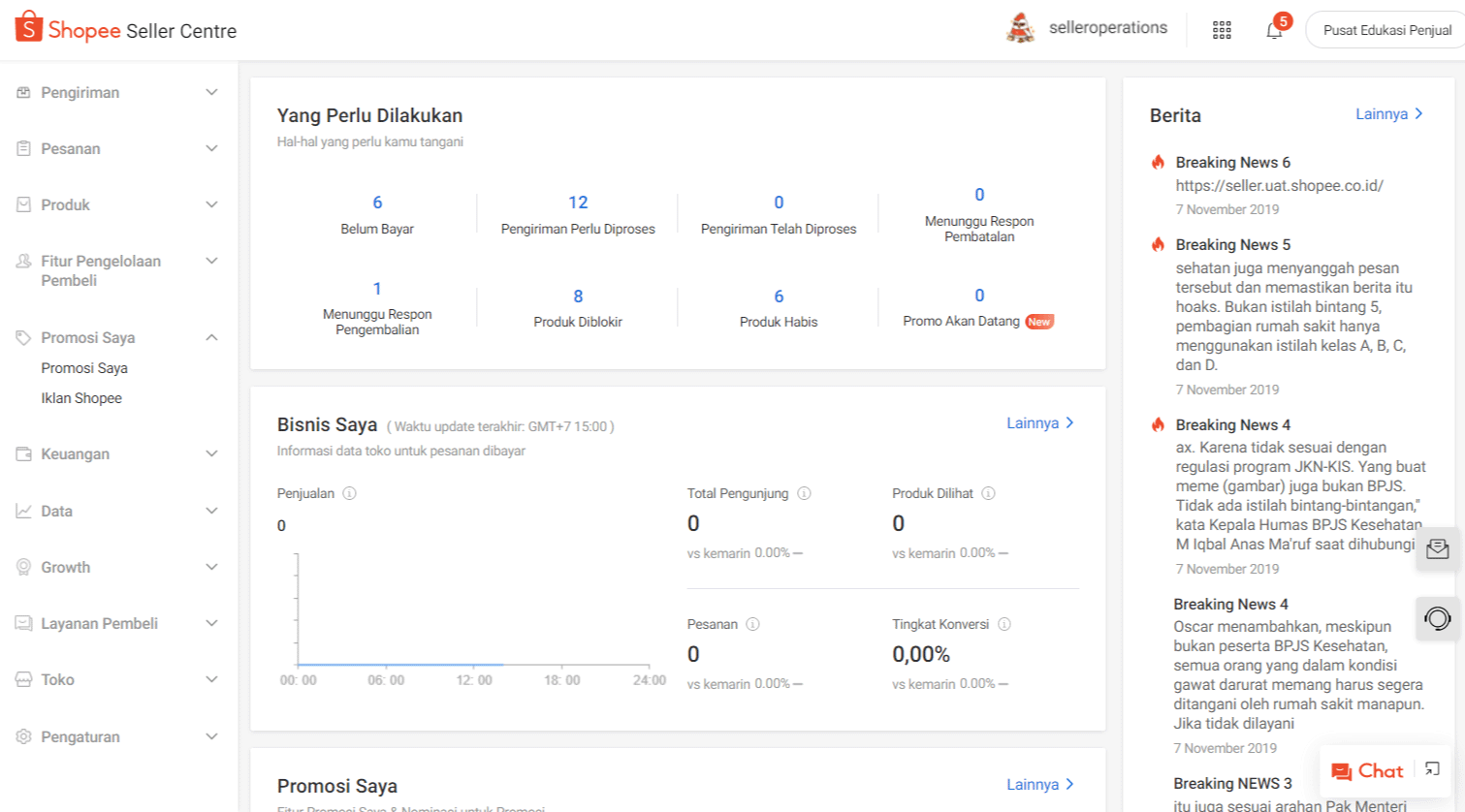Click the info icon beside Total Pengunjung
1465x812 pixels.
(804, 493)
